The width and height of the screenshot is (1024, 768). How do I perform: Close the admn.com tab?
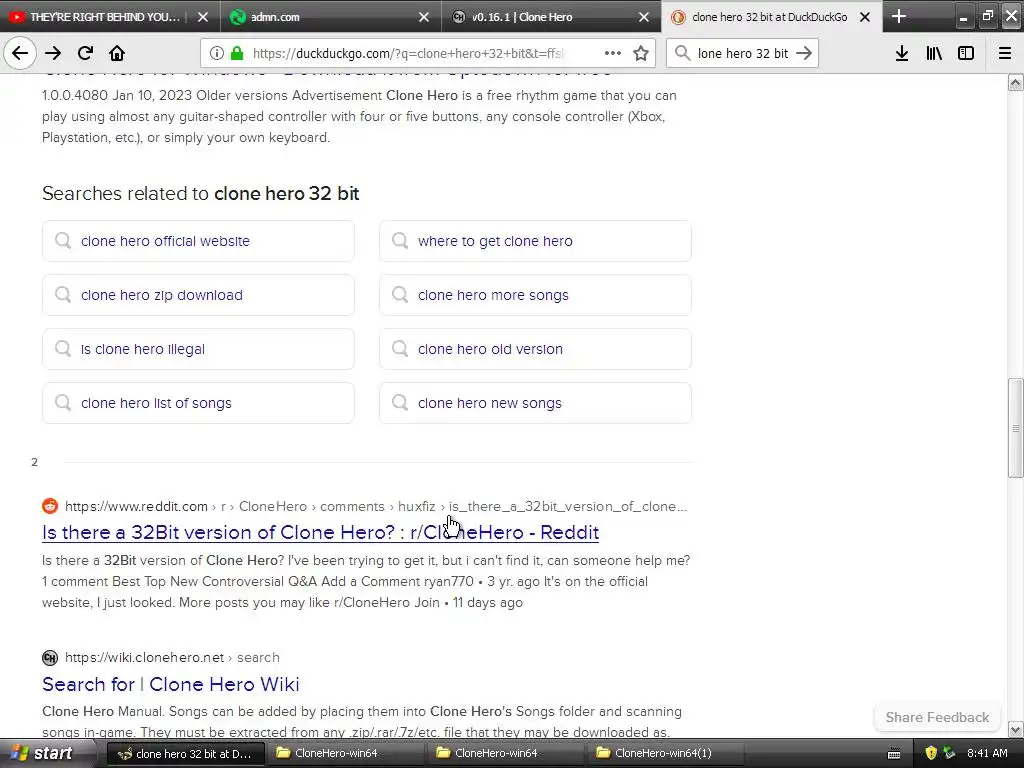(424, 17)
